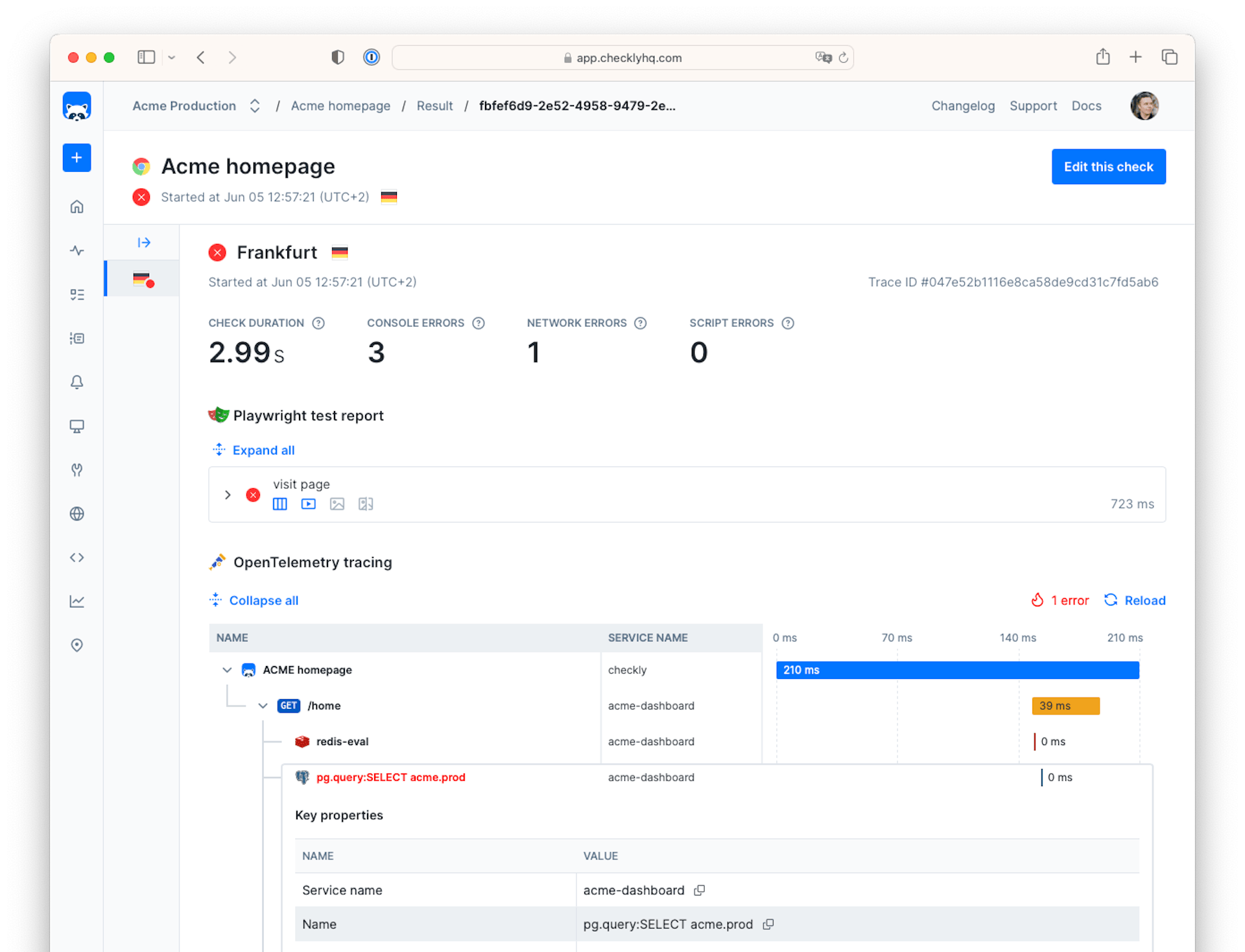Image resolution: width=1245 pixels, height=952 pixels.
Task: View the screenshot image icon under visit page
Action: [337, 504]
